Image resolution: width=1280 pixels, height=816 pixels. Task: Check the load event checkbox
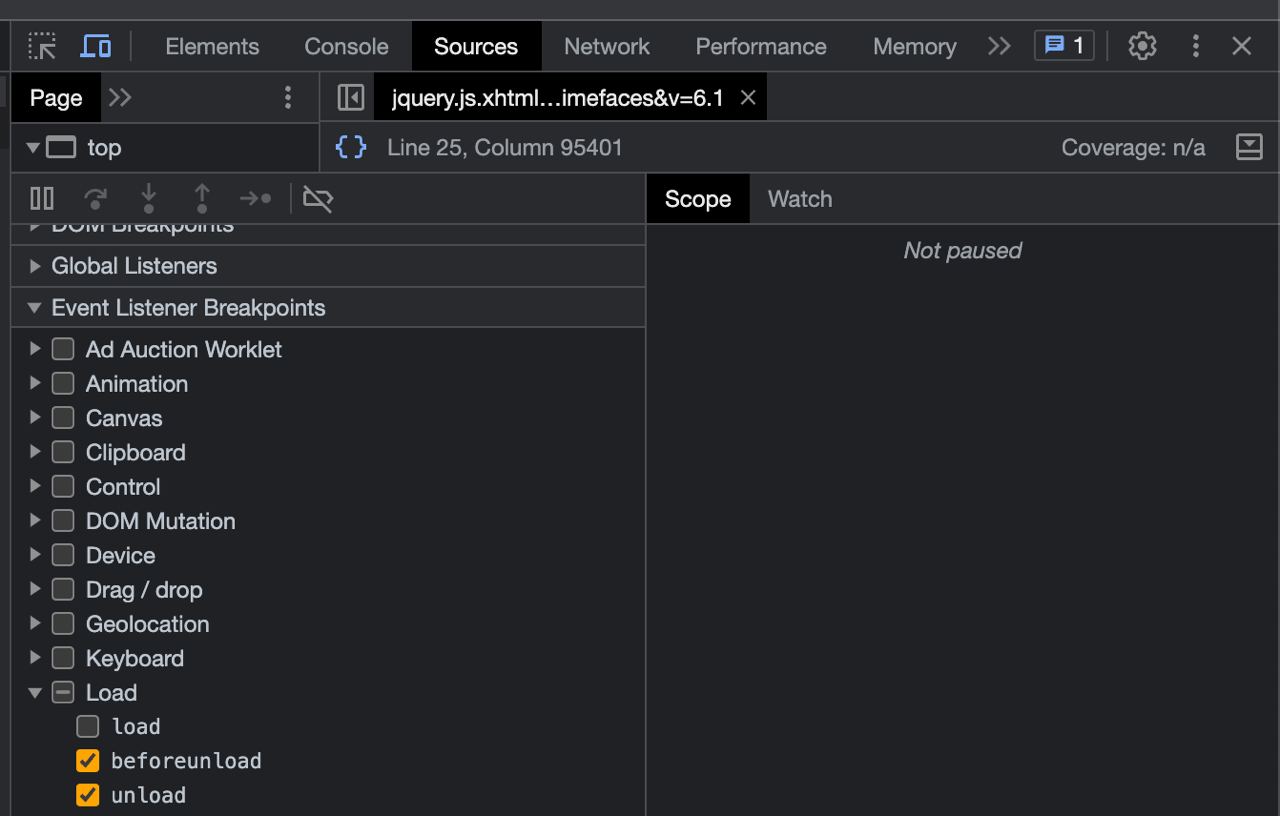pyautogui.click(x=88, y=726)
